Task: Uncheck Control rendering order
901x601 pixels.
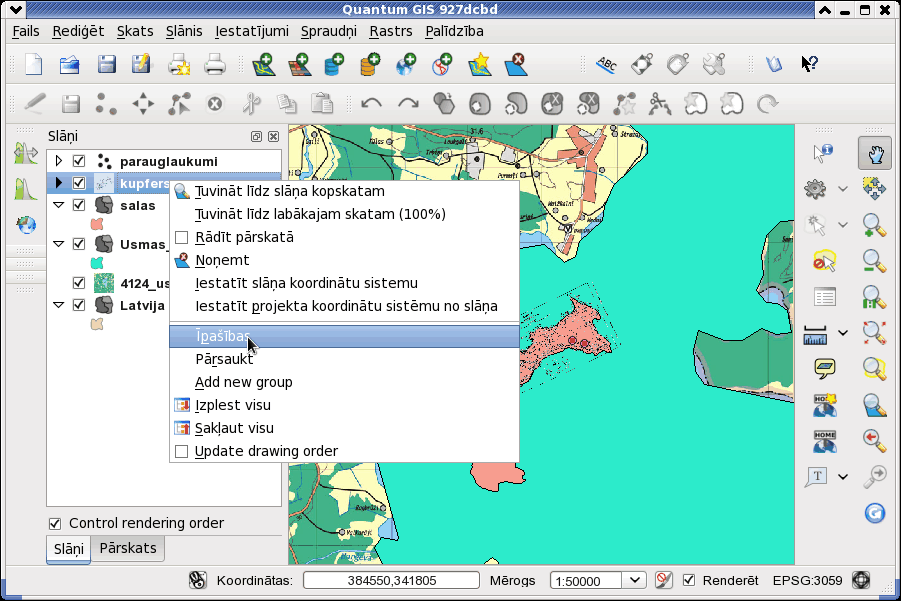Action: 55,523
